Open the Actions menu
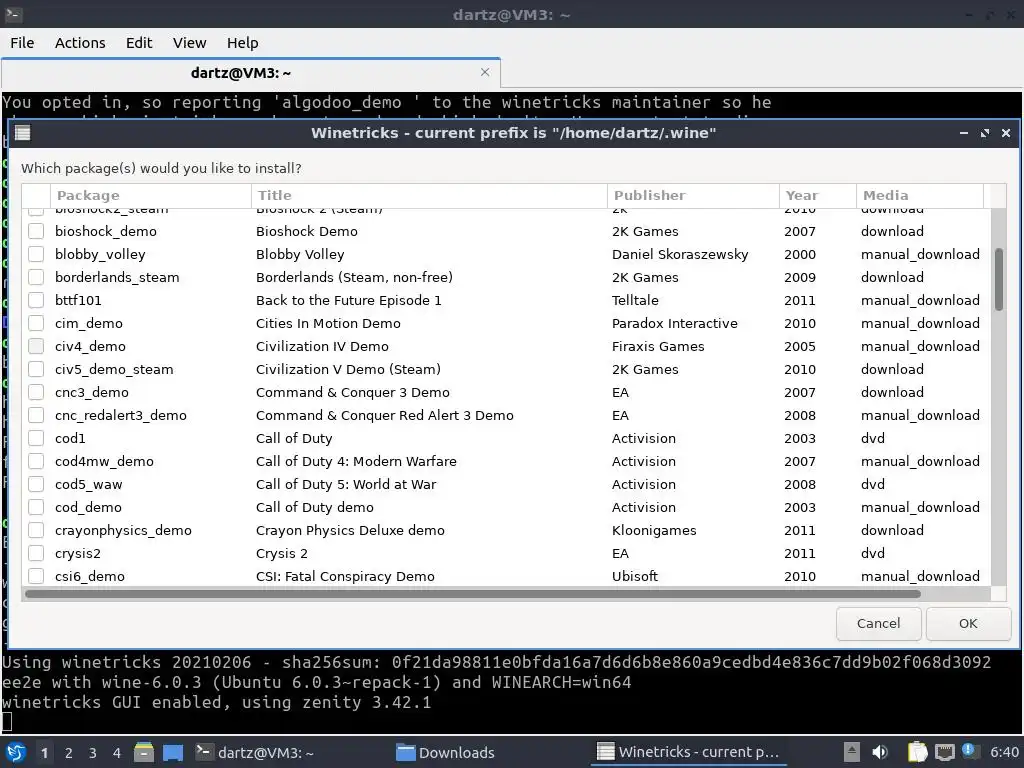Viewport: 1024px width, 768px height. click(x=80, y=43)
